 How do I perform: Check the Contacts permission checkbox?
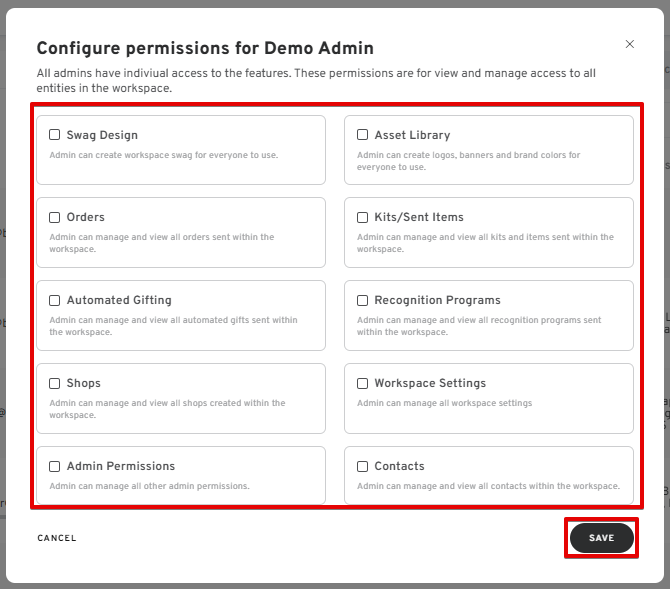[363, 466]
